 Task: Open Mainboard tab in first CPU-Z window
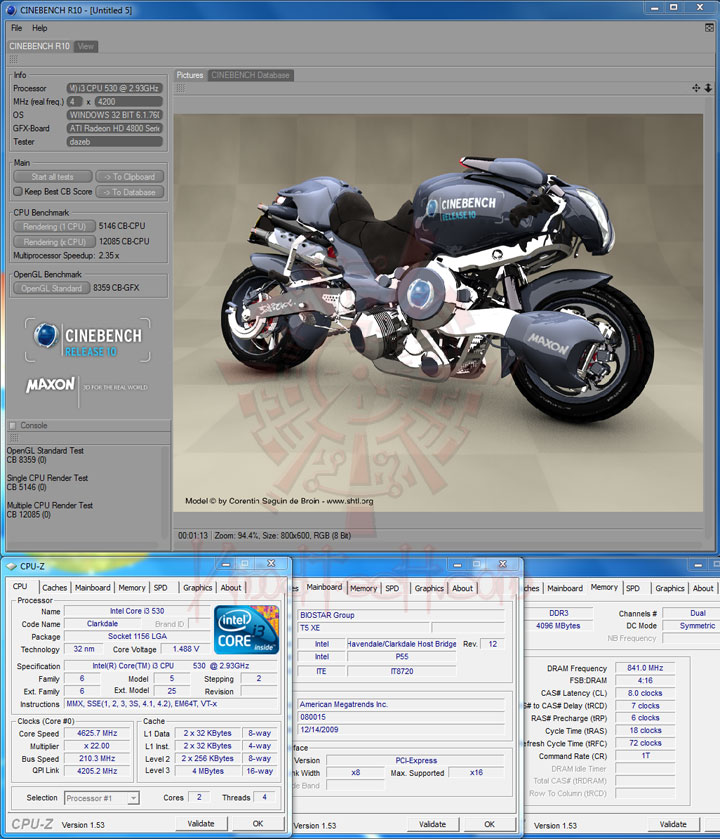click(x=93, y=588)
